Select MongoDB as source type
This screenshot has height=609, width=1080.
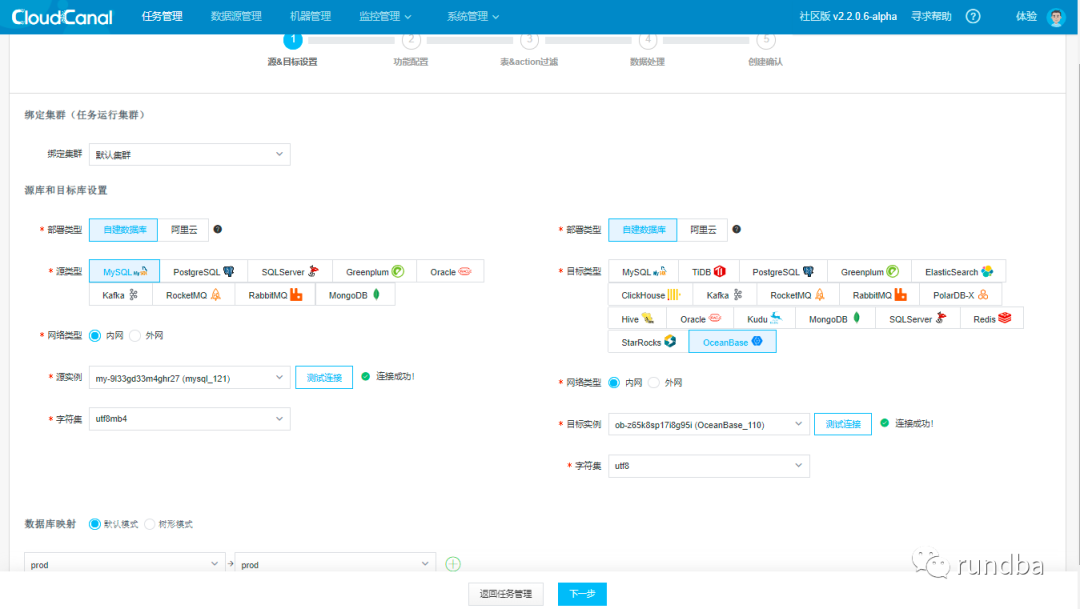[354, 295]
